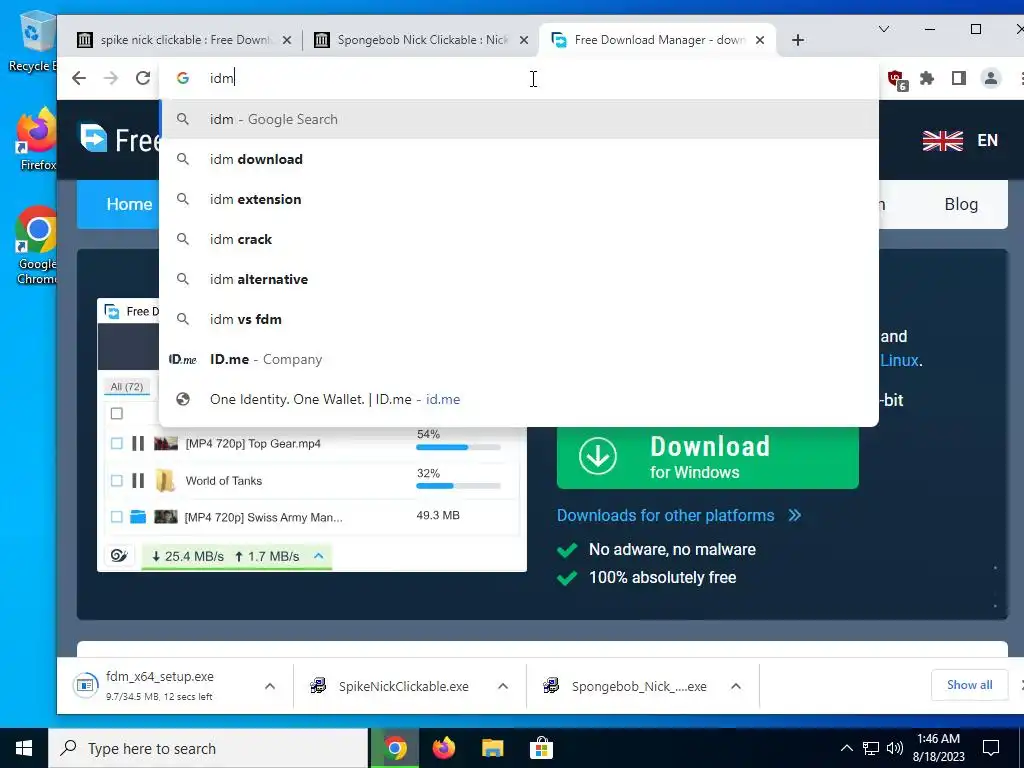The image size is (1024, 768).
Task: Tick the checkbox for World of Tanks row
Action: (x=117, y=481)
